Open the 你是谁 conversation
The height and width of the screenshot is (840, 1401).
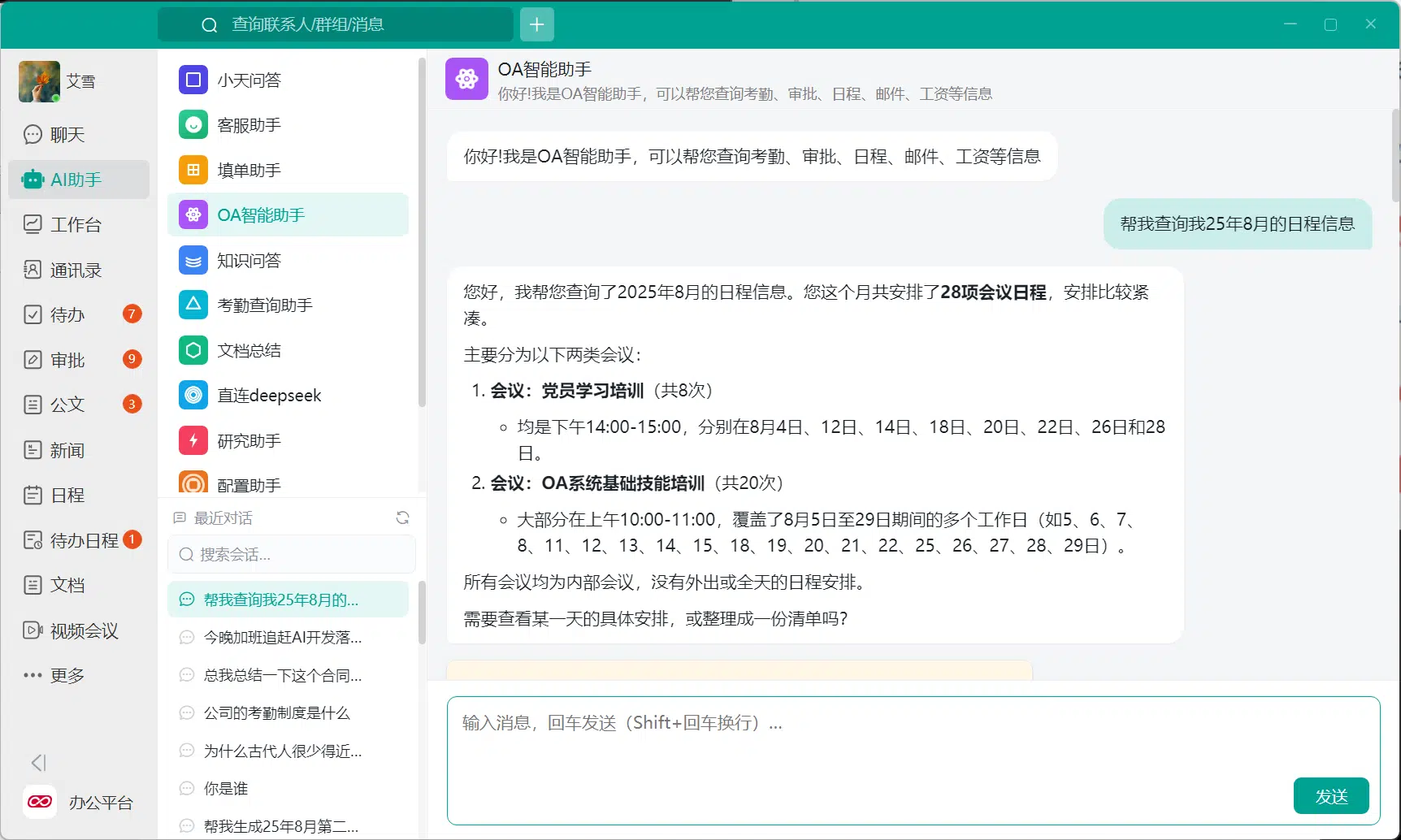coord(288,788)
